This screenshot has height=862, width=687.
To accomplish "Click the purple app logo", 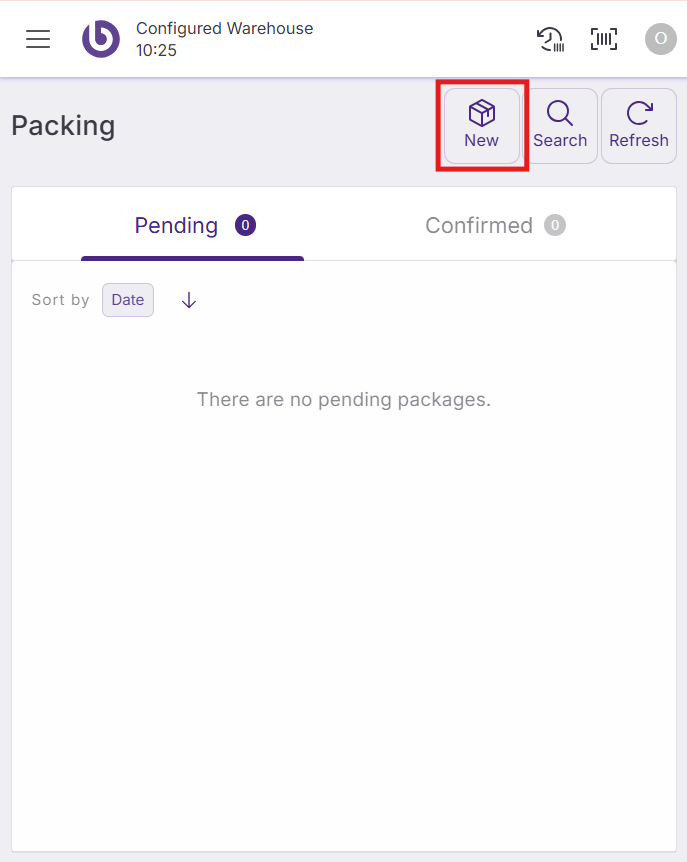I will coord(100,39).
